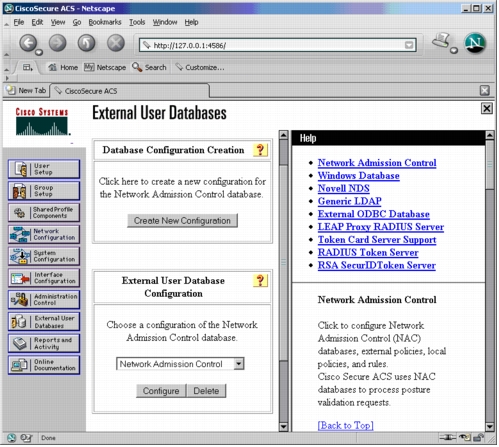Click the Back to Top link
The image size is (499, 447).
345,426
